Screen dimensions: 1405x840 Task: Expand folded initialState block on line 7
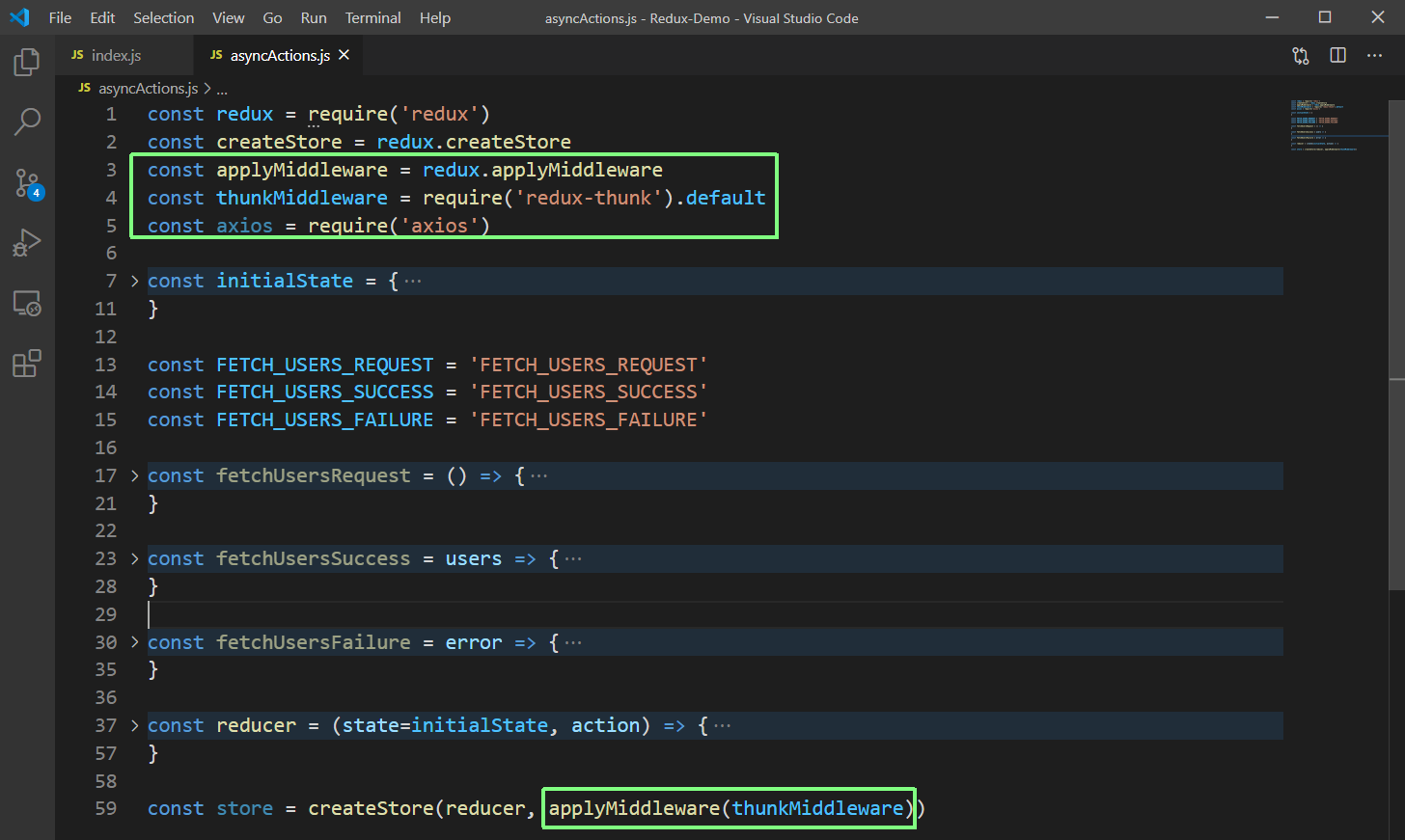pos(135,281)
